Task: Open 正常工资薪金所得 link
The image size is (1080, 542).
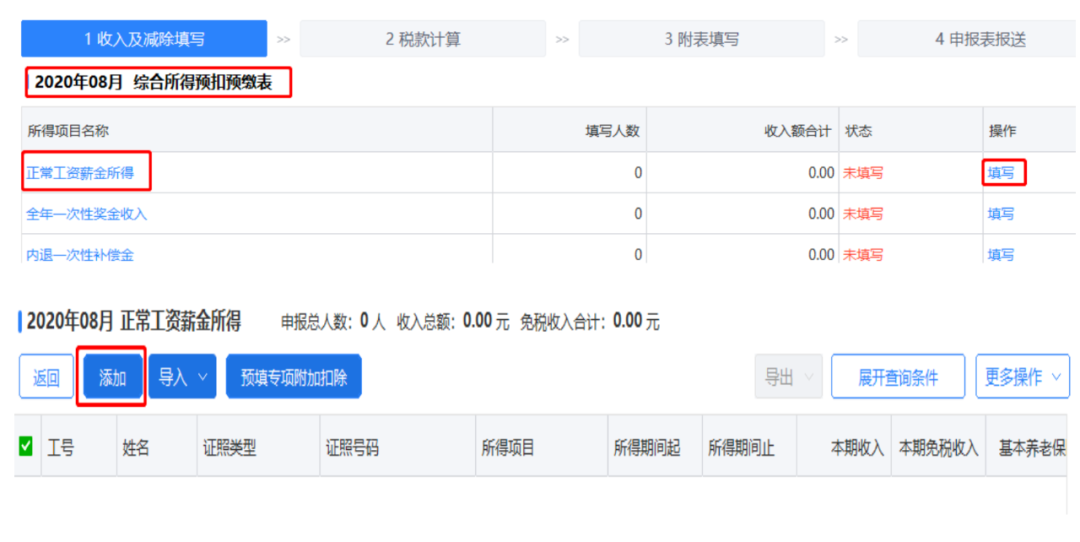Action: tap(80, 173)
